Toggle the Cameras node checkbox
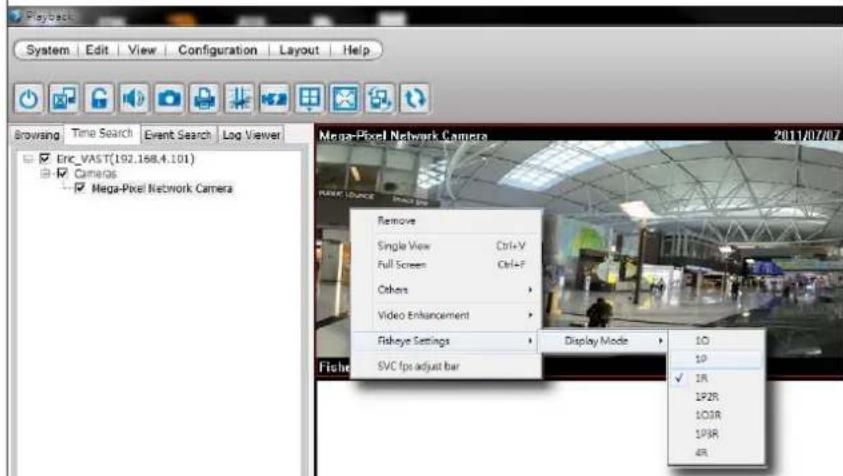Image resolution: width=843 pixels, height=476 pixels. pyautogui.click(x=62, y=173)
